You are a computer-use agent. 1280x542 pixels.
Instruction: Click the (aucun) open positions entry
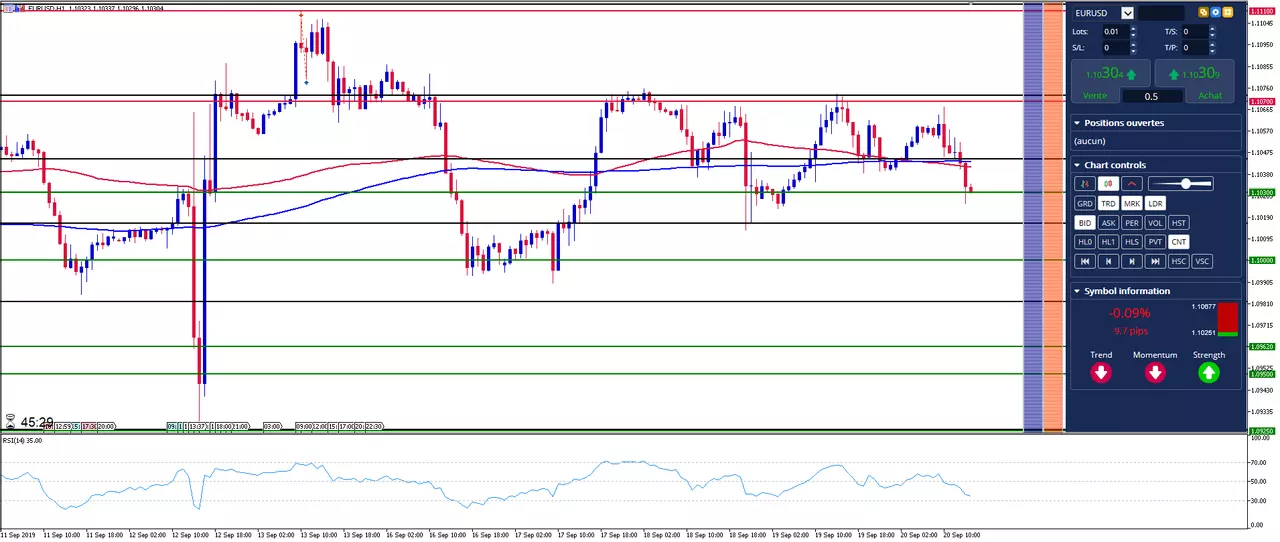pos(1091,141)
